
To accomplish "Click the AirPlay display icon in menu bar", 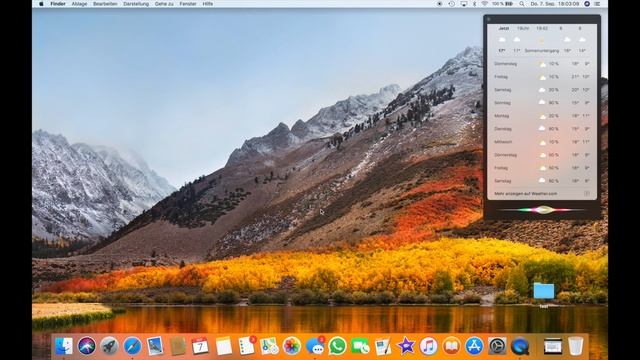I will [464, 4].
